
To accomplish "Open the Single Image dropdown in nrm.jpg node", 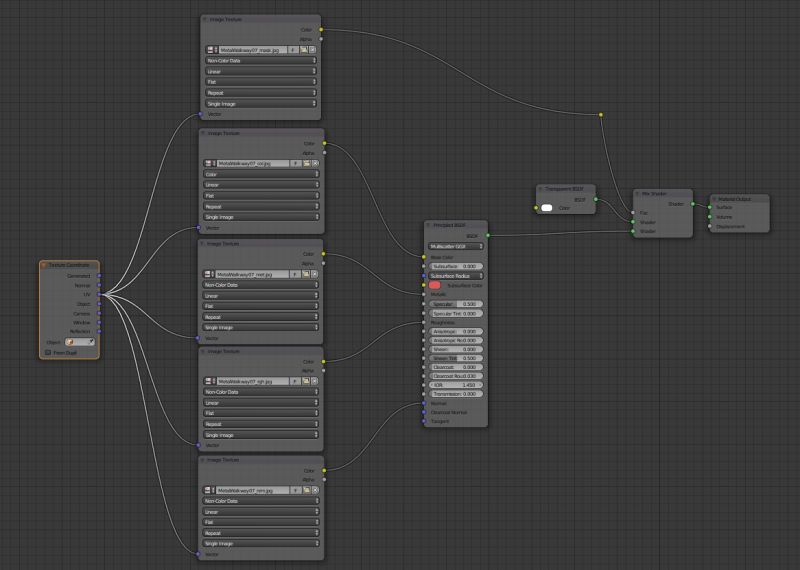I will tap(262, 543).
